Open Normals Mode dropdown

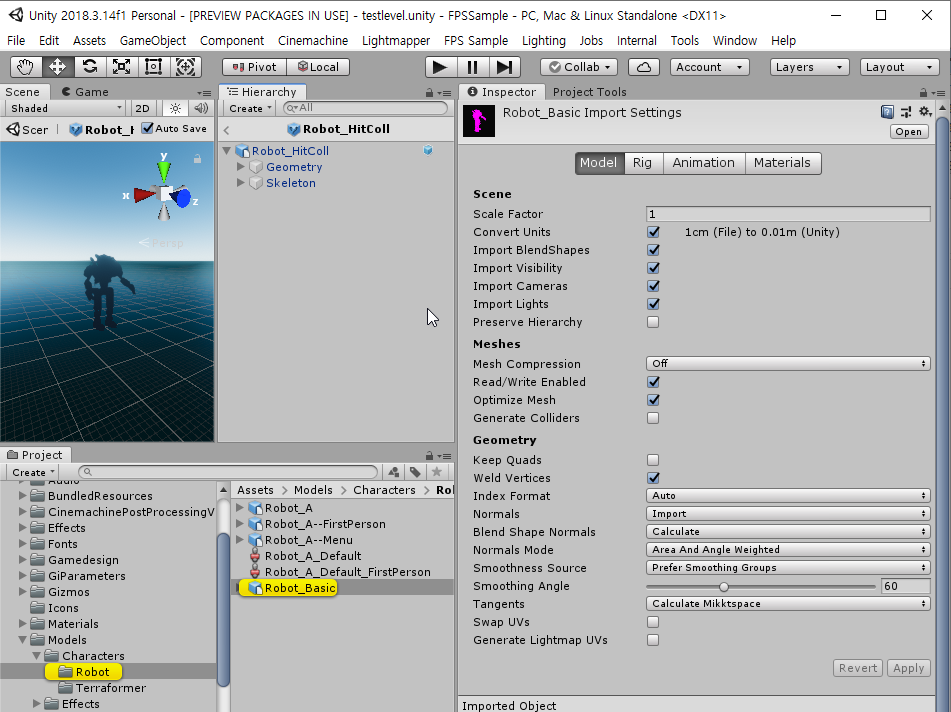[x=788, y=550]
